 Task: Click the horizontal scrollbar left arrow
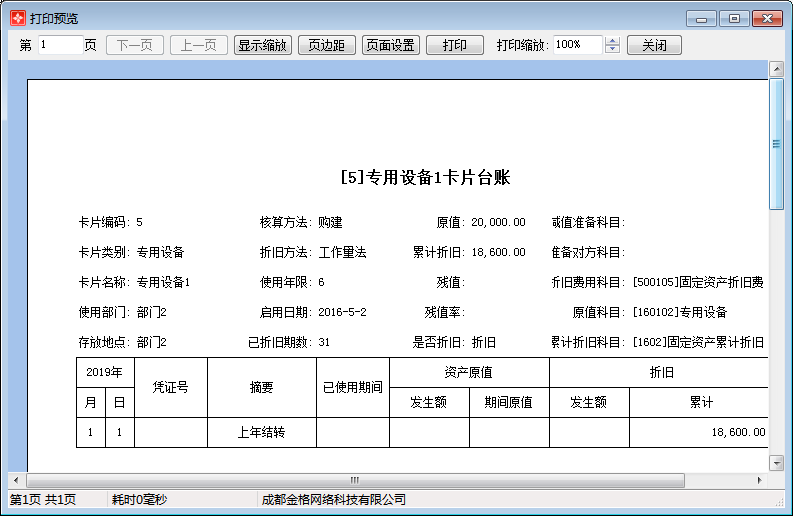pos(15,480)
